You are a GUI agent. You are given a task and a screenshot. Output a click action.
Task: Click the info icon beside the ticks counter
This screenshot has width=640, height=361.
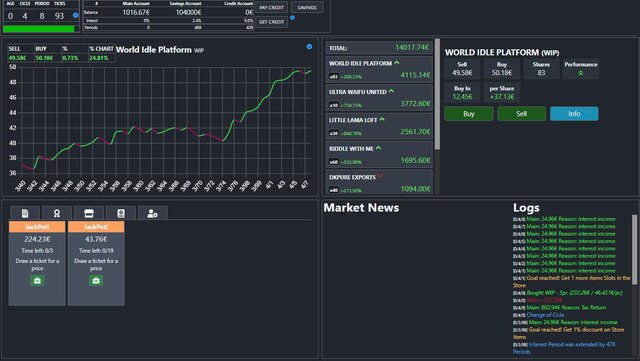coord(76,15)
